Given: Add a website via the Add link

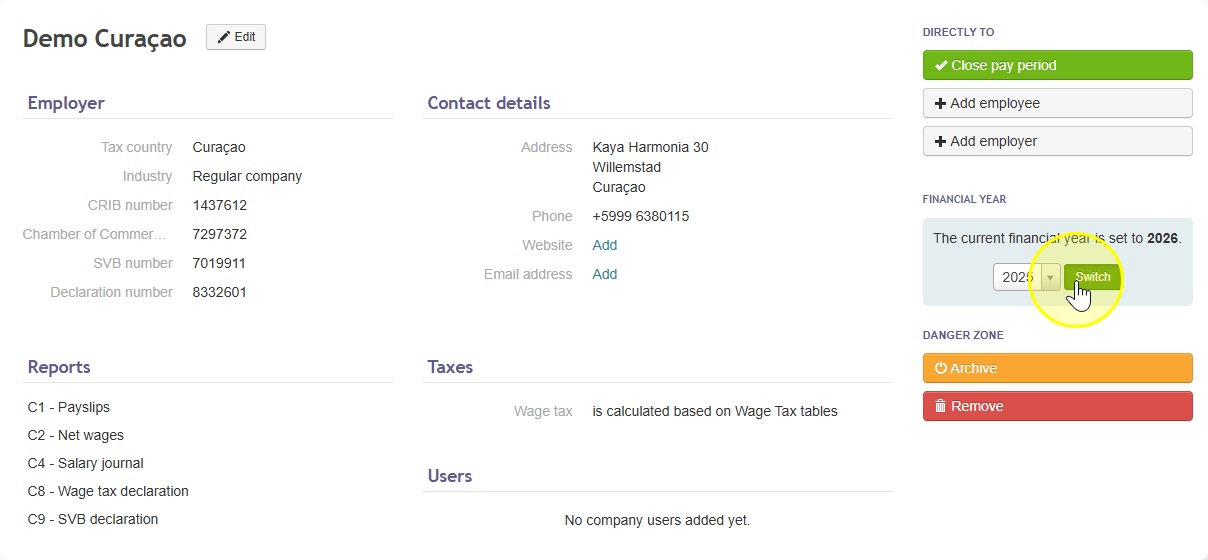Looking at the screenshot, I should 605,245.
